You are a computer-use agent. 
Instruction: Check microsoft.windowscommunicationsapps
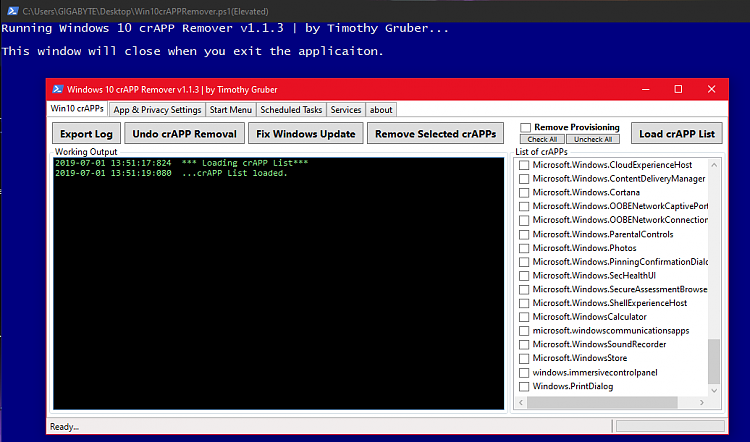click(x=524, y=331)
